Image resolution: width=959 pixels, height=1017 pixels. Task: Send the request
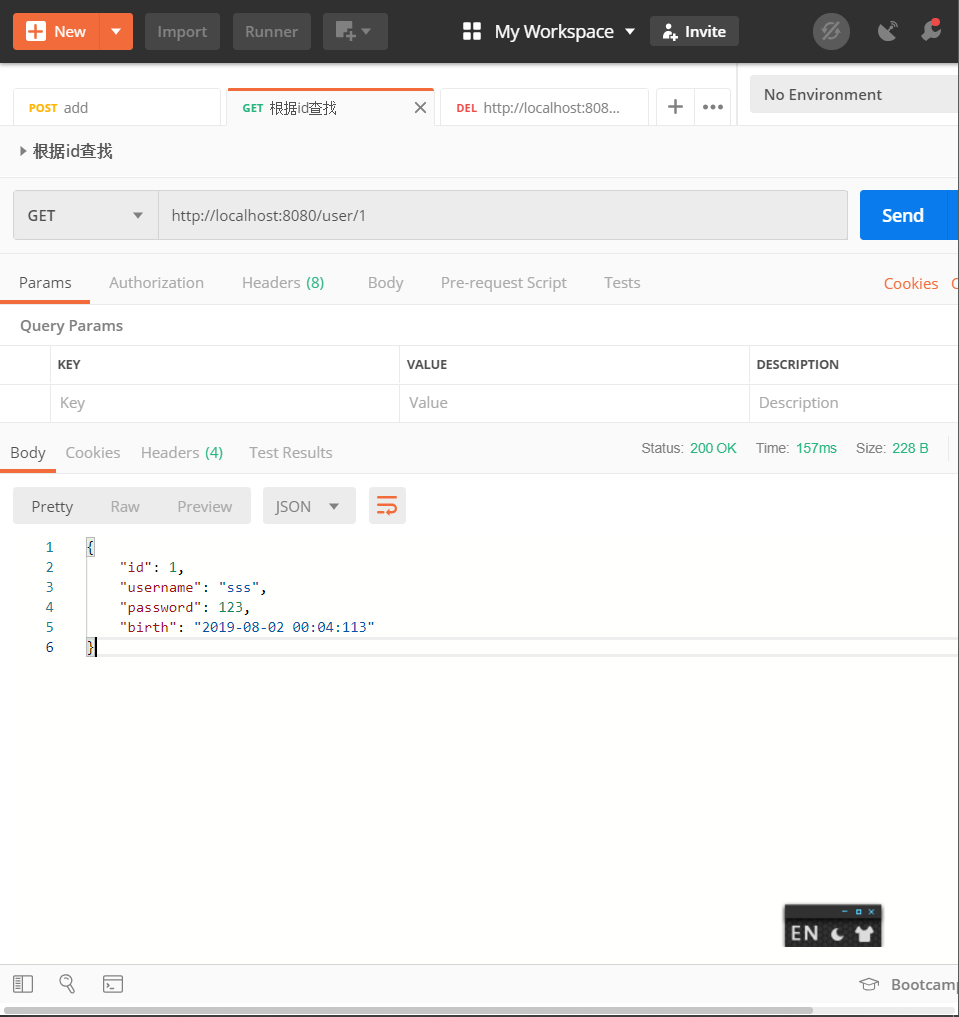coord(903,215)
